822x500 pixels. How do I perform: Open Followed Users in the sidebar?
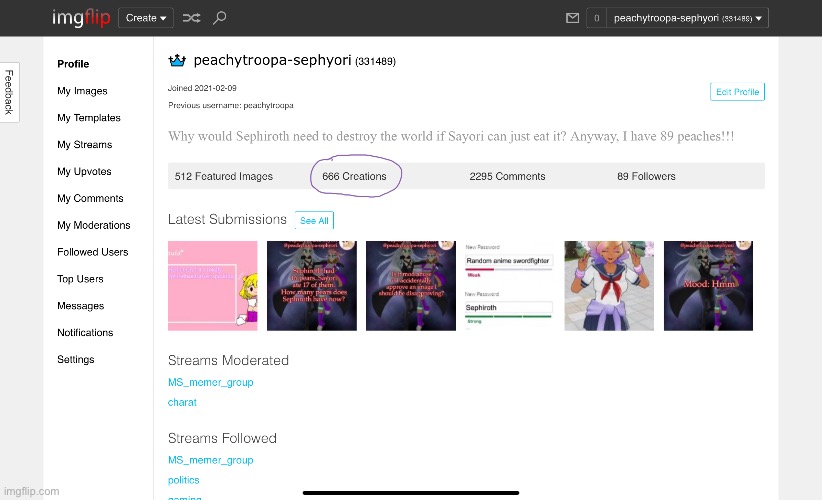pos(93,252)
